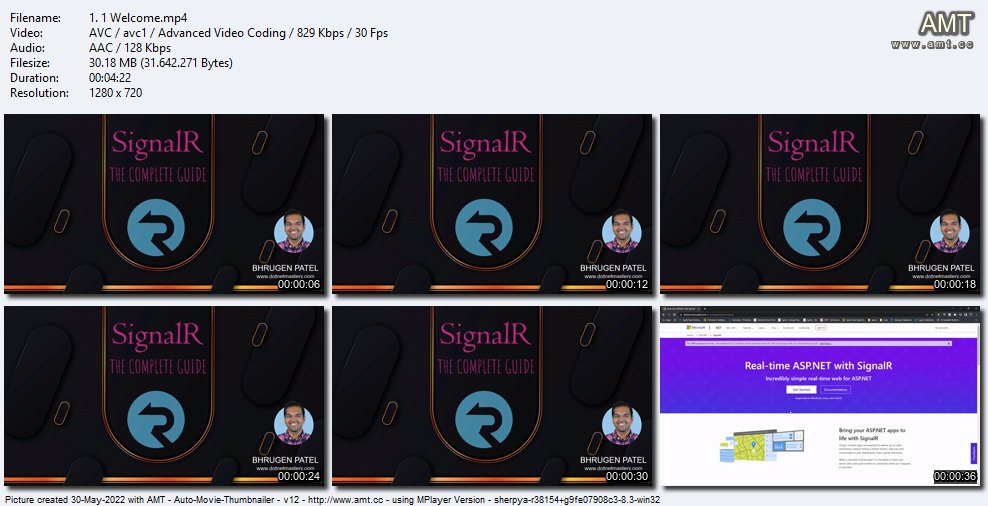
Task: Click the video codec line 'AVC / avc1'
Action: tap(239, 33)
